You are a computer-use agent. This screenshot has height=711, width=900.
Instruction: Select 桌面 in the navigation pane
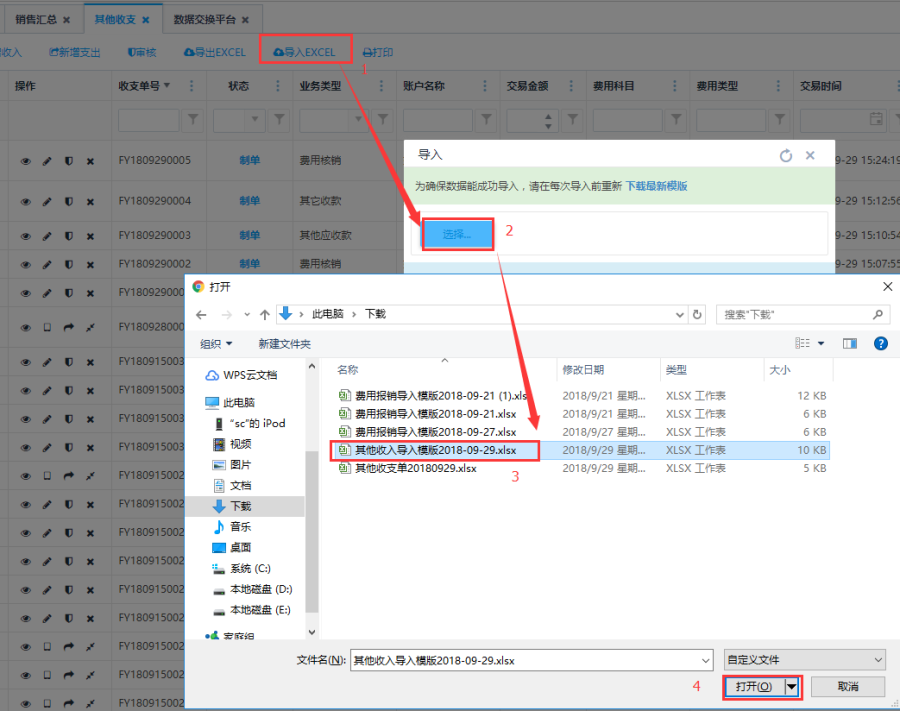(x=240, y=547)
